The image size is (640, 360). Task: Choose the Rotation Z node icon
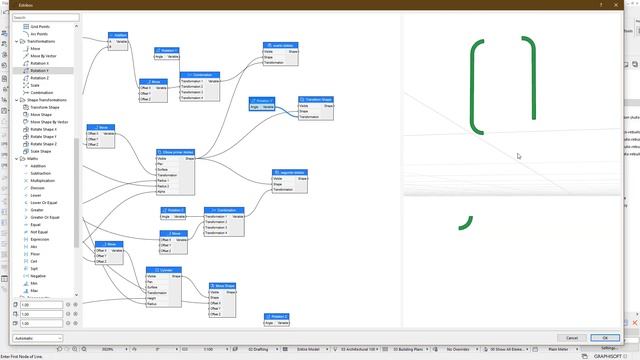(26, 78)
